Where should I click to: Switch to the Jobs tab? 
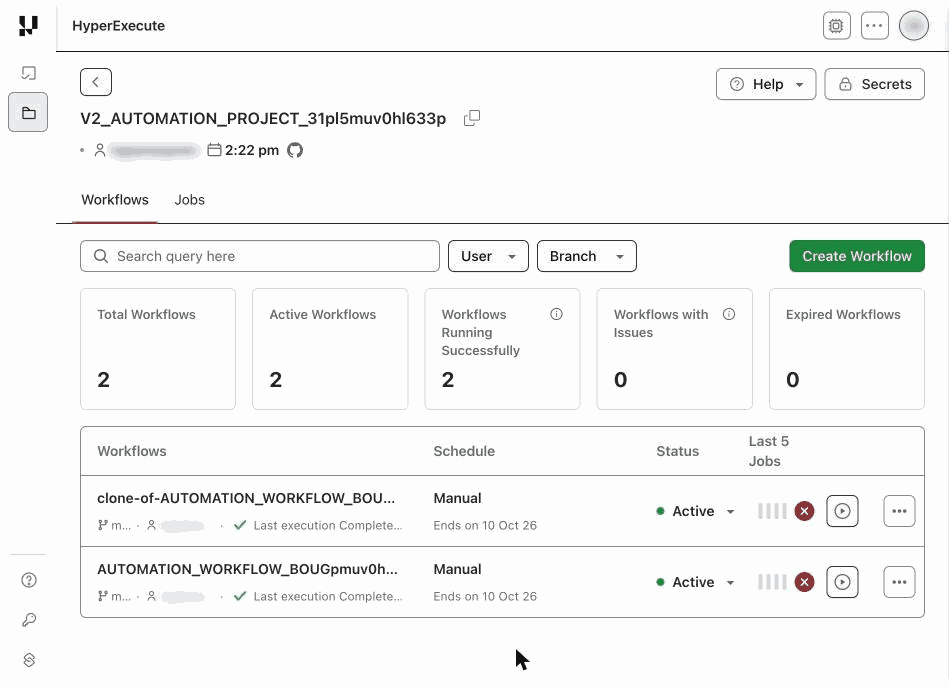click(x=189, y=200)
